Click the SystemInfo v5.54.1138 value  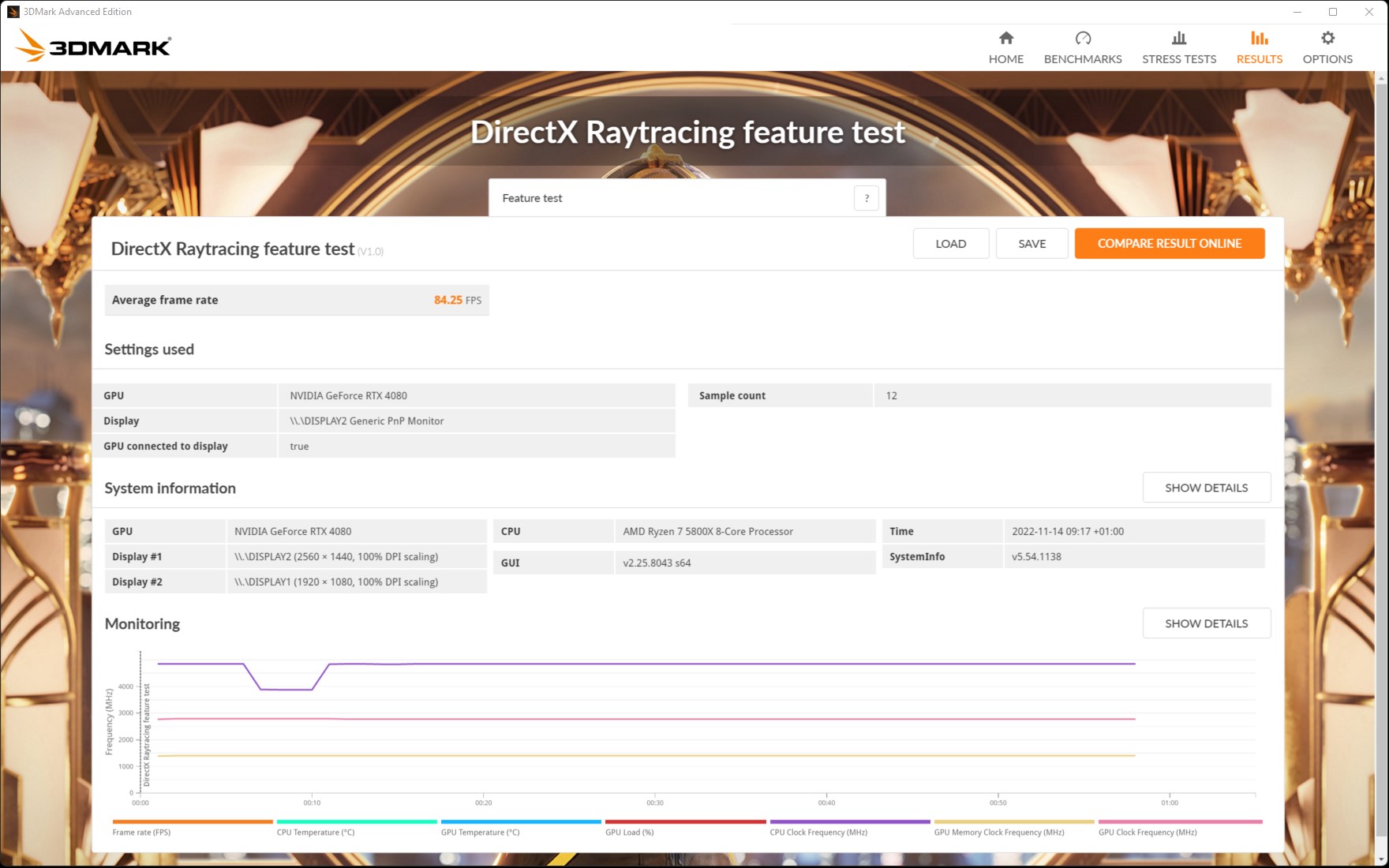coord(1036,556)
